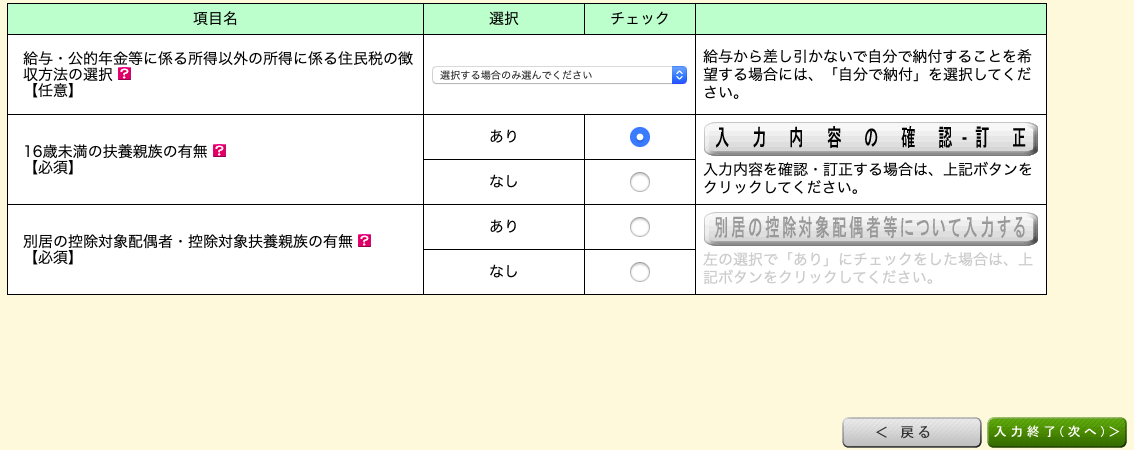Click 入力内容の確認・訂正 button
Screen dimensions: 1134x450
tap(870, 139)
